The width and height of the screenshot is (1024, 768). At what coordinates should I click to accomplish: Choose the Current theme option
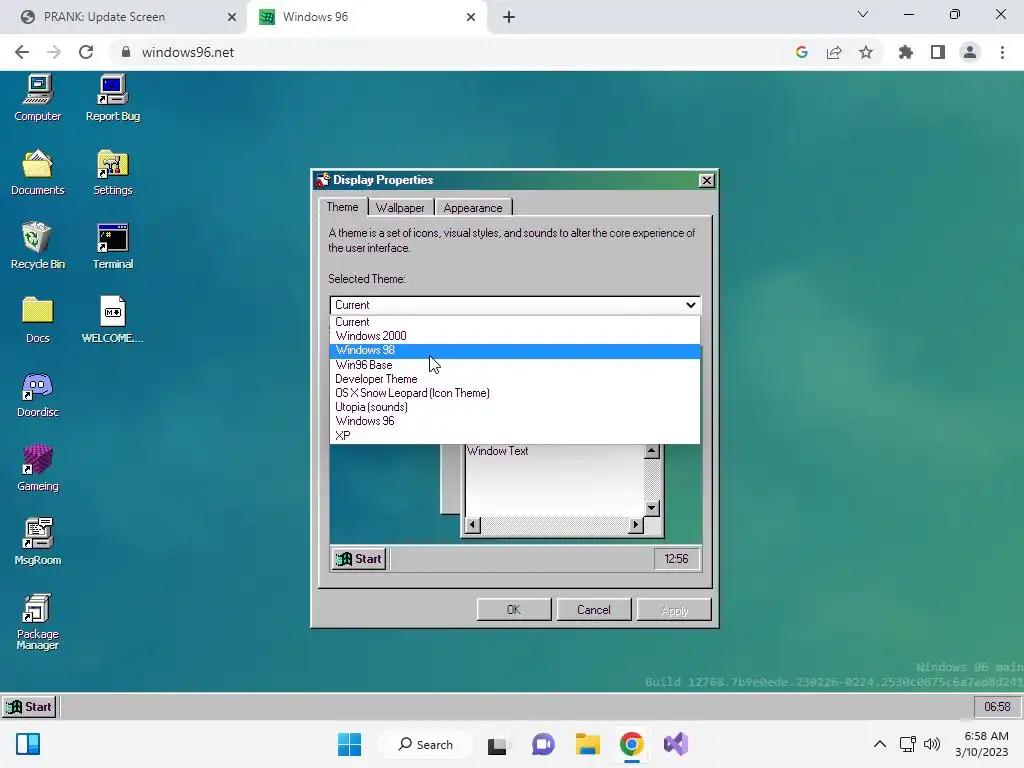pos(515,322)
